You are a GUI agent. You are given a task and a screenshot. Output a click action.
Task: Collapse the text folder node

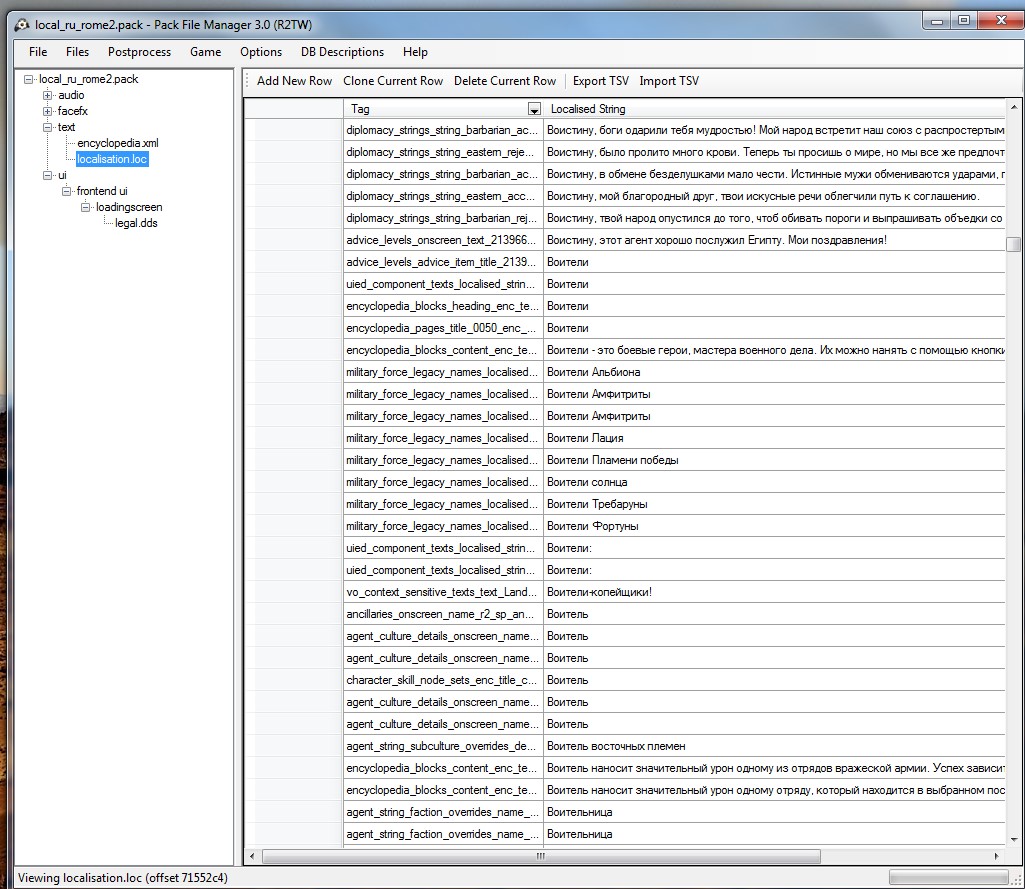[48, 127]
